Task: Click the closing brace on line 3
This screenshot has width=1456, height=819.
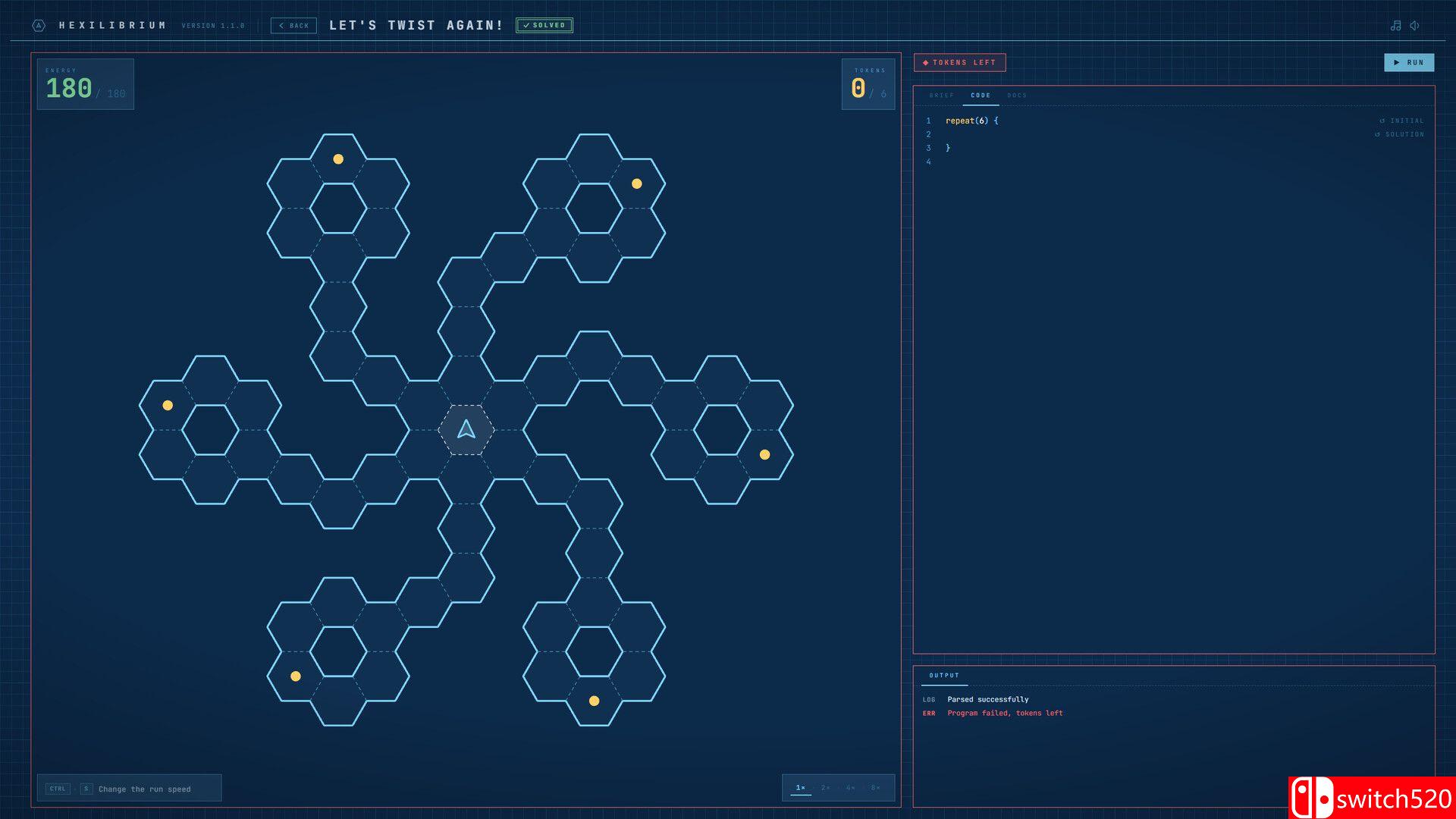Action: (948, 149)
